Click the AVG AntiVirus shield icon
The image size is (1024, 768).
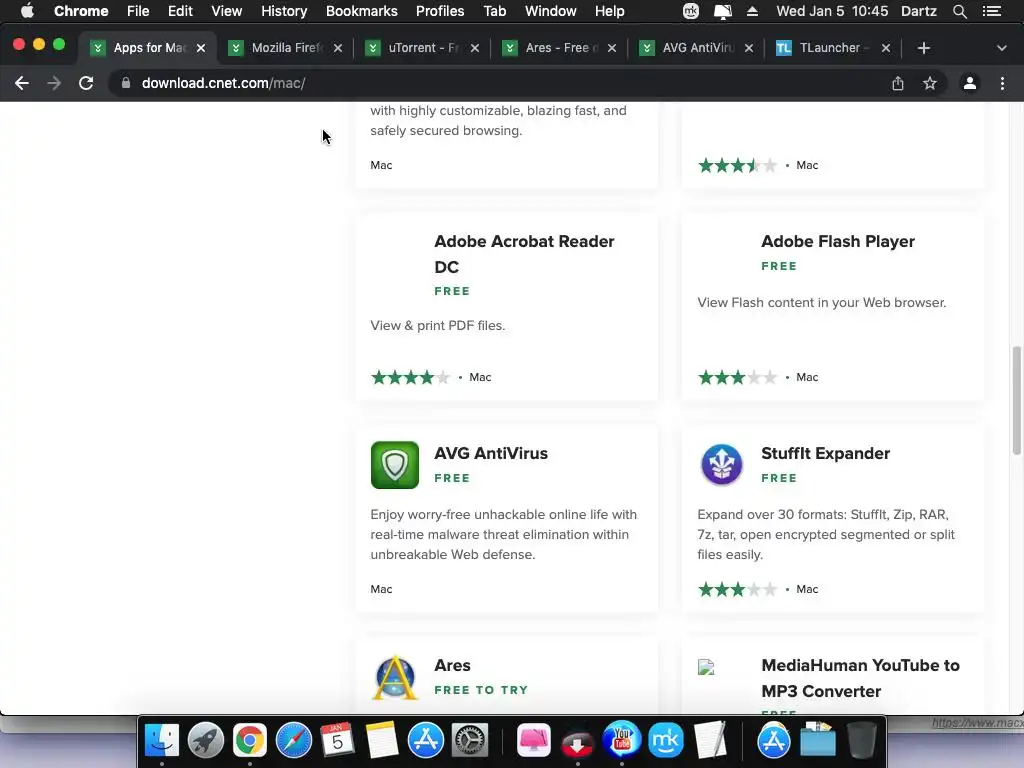[394, 465]
